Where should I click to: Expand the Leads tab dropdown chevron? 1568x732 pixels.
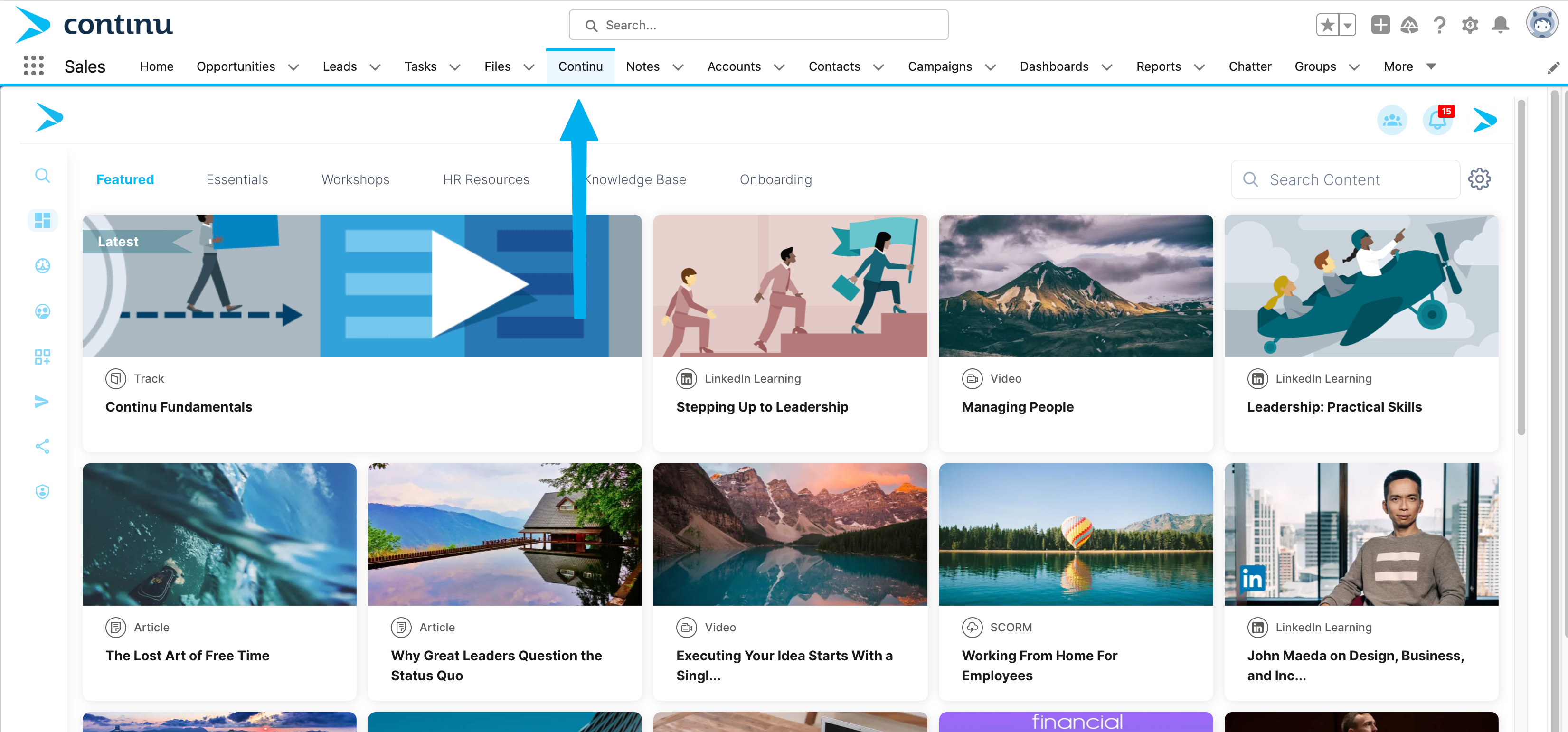pyautogui.click(x=375, y=67)
